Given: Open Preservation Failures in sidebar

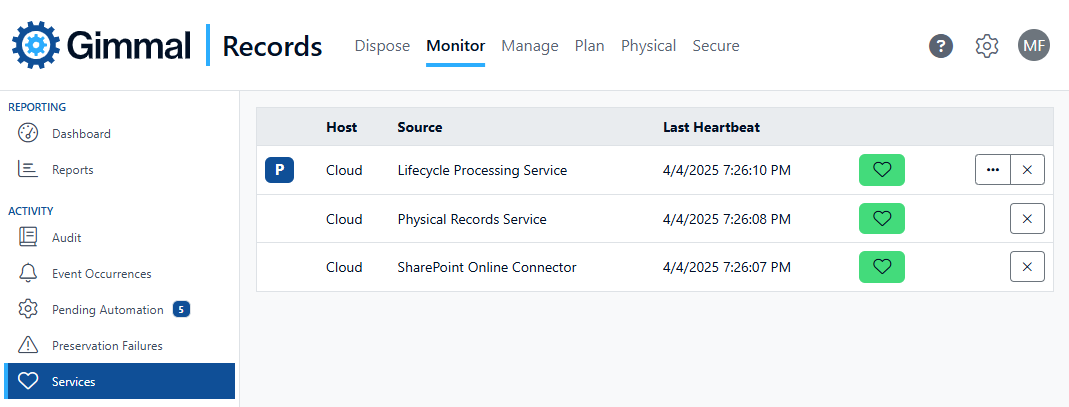Looking at the screenshot, I should 107,346.
